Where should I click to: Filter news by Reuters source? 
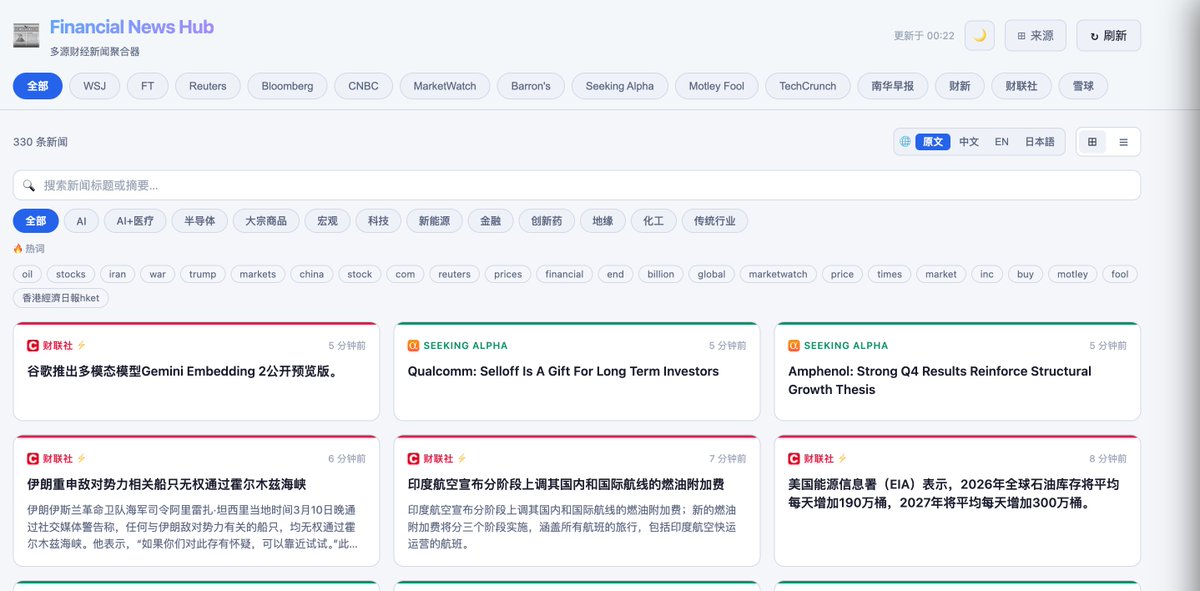point(208,86)
